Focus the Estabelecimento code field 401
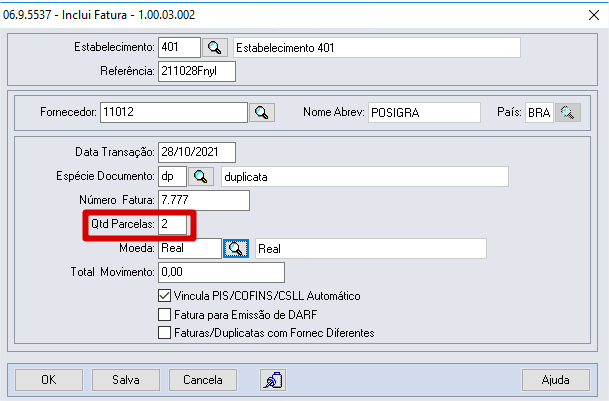Image resolution: width=609 pixels, height=401 pixels. [179, 47]
